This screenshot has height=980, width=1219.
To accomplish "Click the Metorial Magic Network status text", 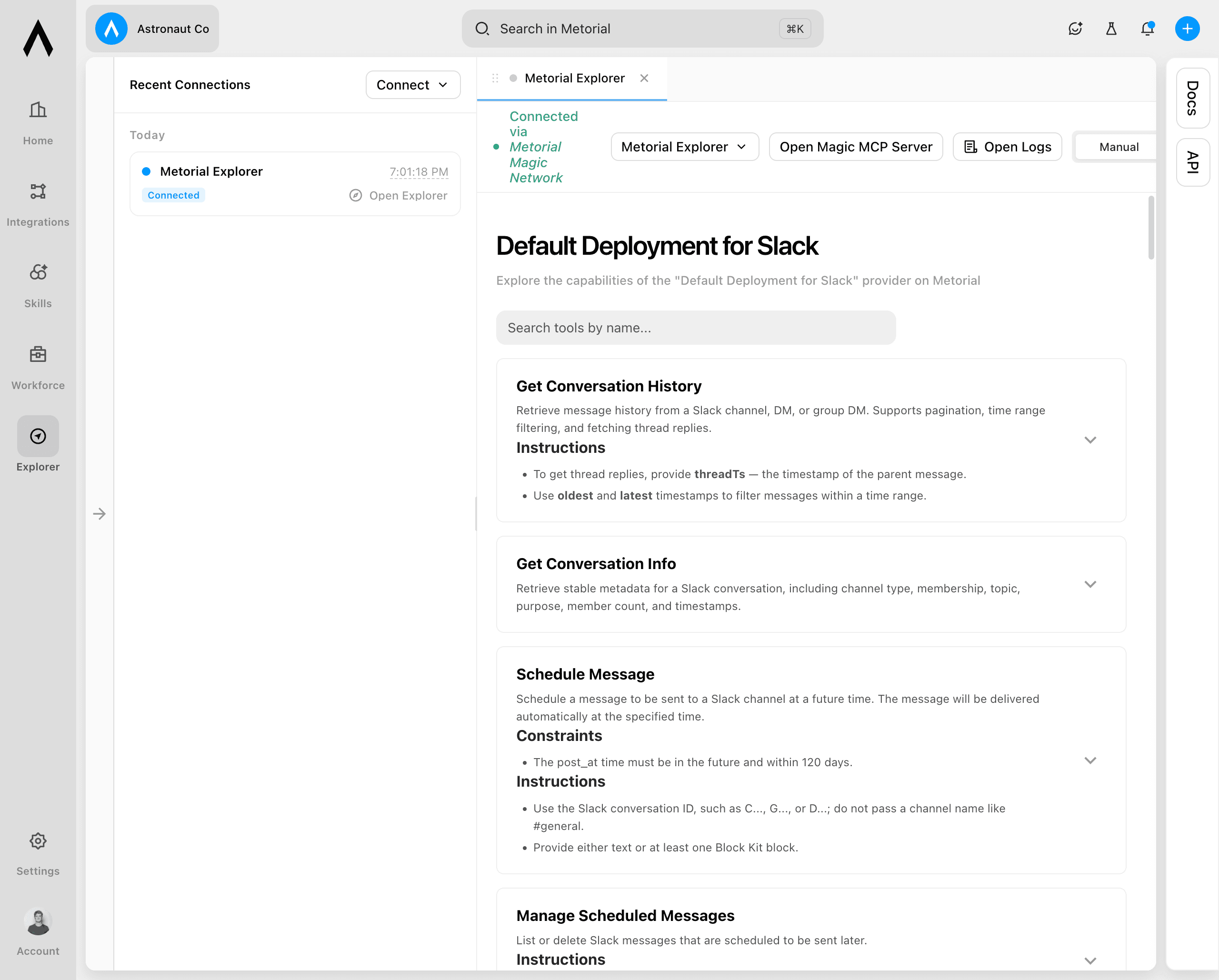I will click(535, 162).
